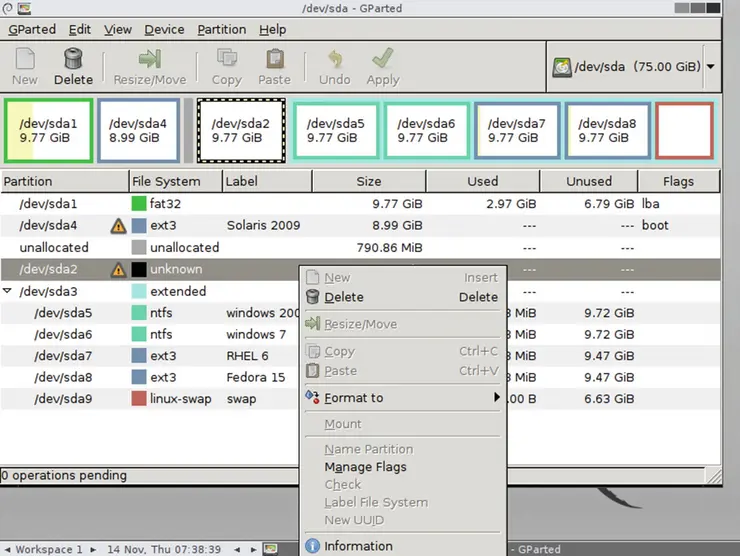Open the Partition menu
740x556 pixels.
click(x=221, y=30)
